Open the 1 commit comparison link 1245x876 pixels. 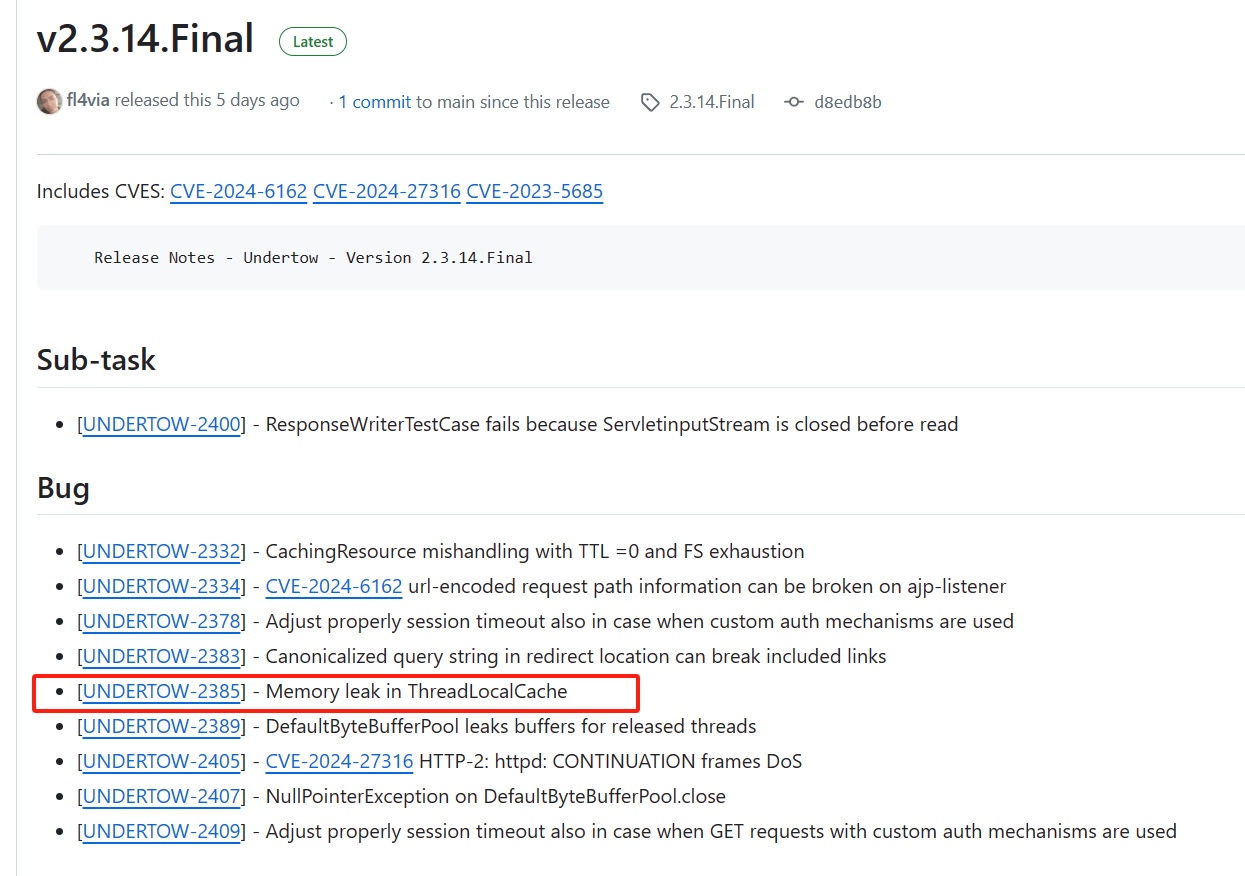374,102
